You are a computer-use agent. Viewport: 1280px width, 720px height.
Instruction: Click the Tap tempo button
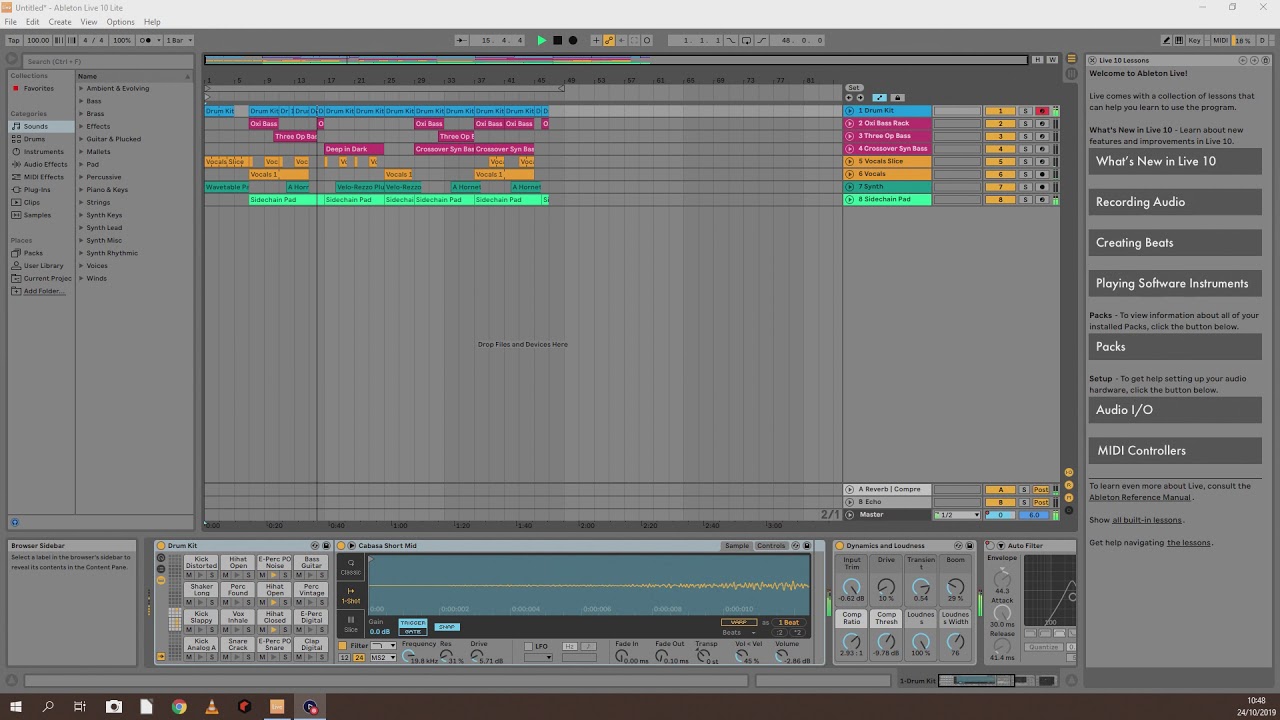[14, 40]
